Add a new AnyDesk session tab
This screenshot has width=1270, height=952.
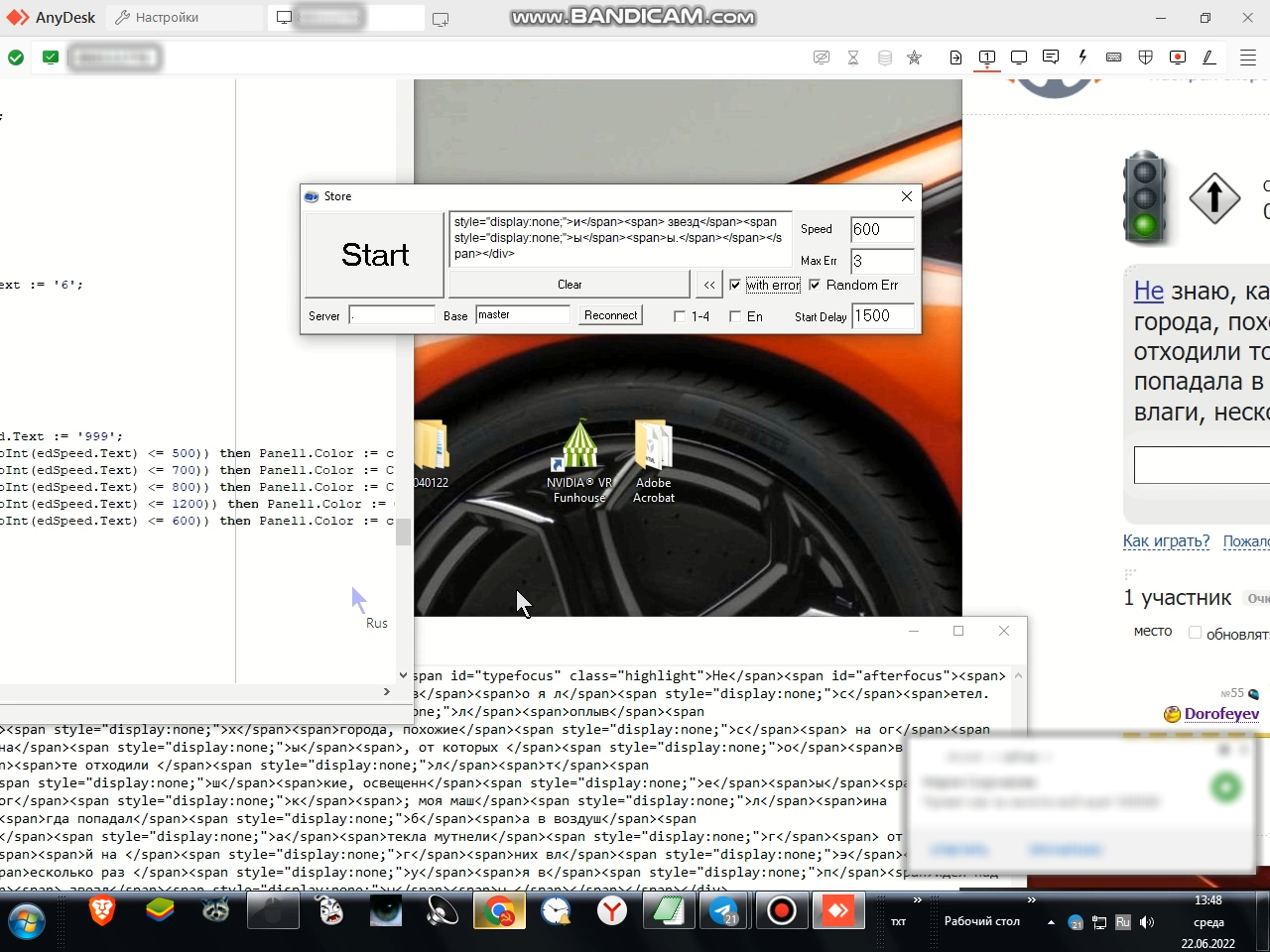click(441, 18)
